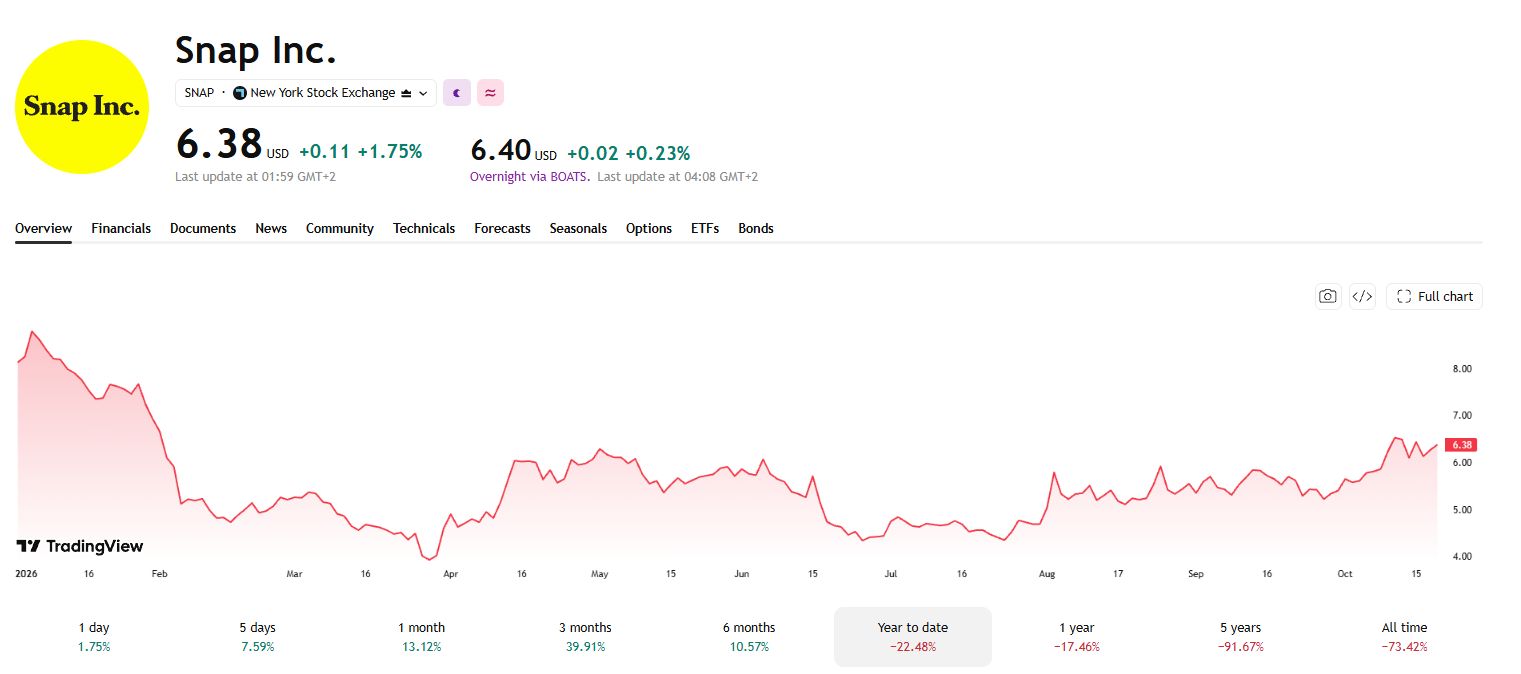
Task: Select the 1 day range
Action: coord(94,636)
